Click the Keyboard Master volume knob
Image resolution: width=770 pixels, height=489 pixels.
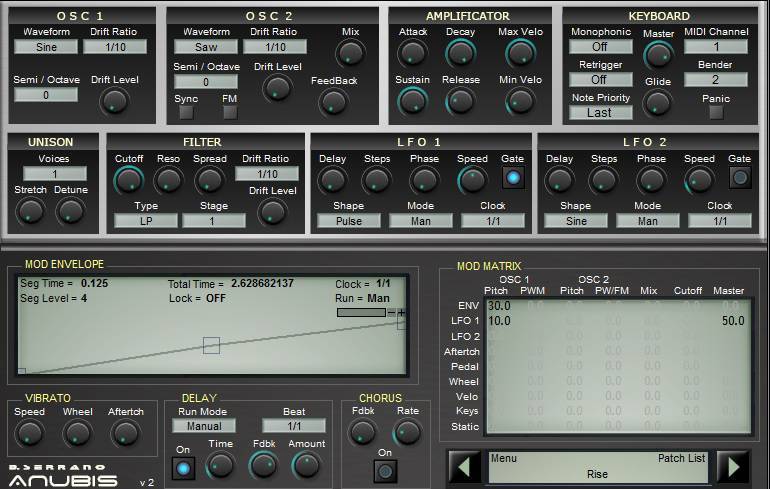[658, 56]
